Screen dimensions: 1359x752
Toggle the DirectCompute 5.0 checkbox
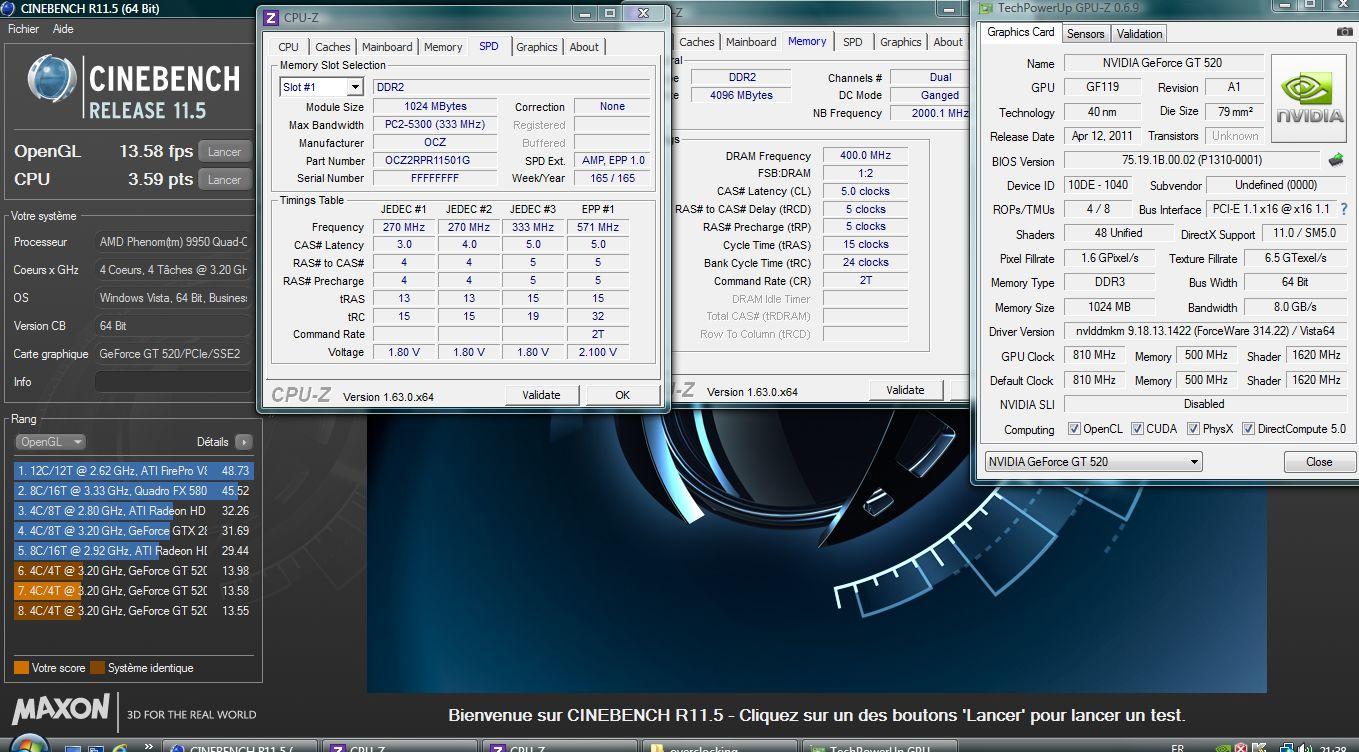point(1247,429)
